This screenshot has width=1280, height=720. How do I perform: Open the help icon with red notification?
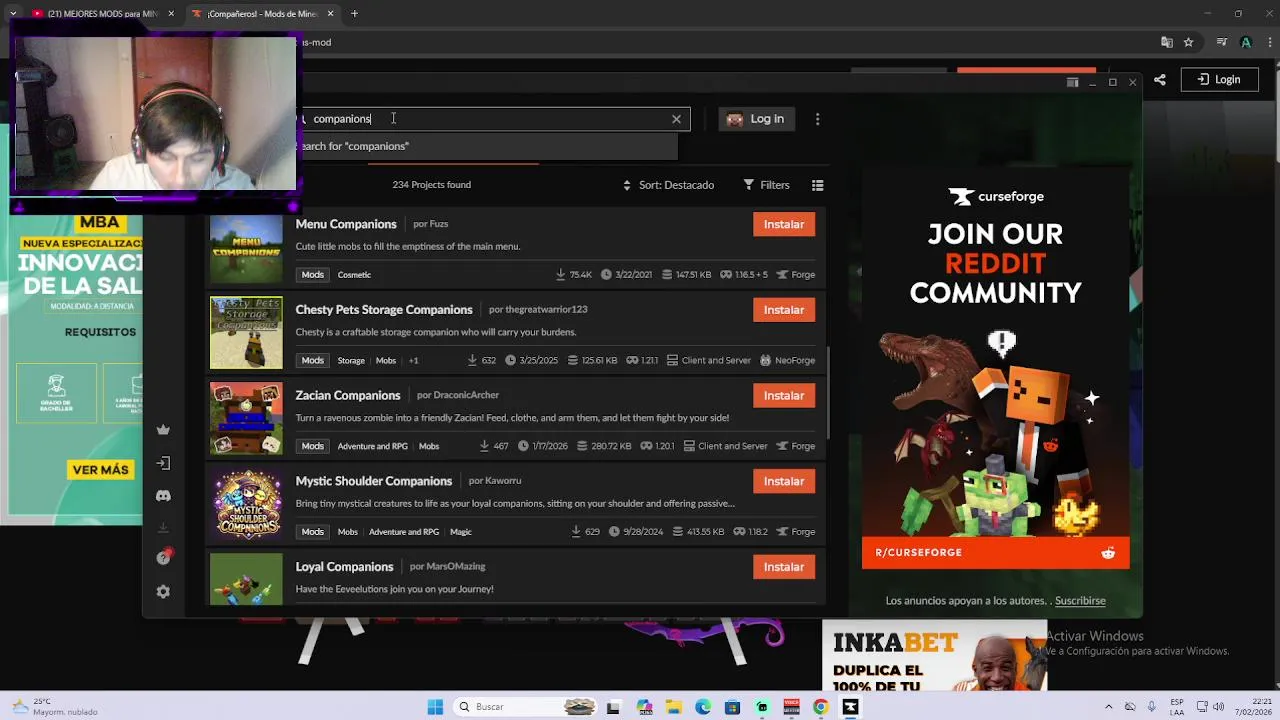coord(164,557)
